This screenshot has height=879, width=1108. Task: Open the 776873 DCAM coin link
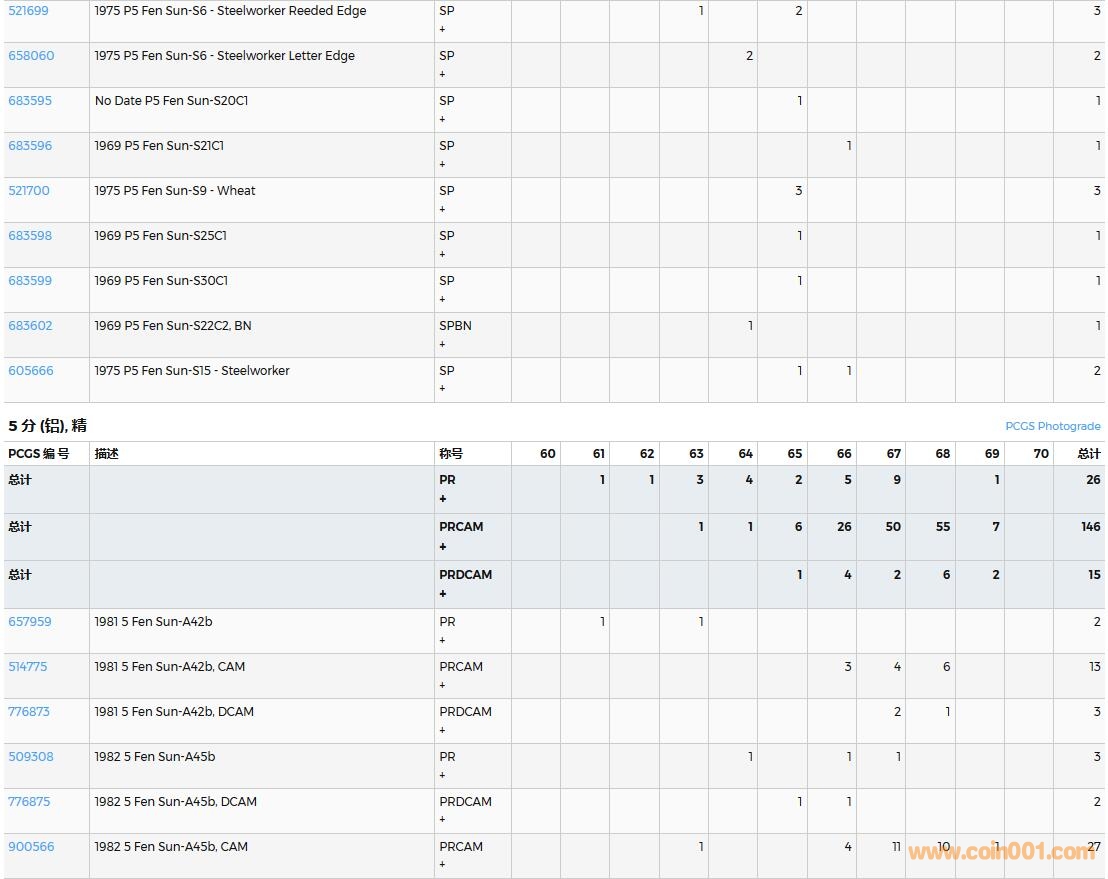point(29,712)
